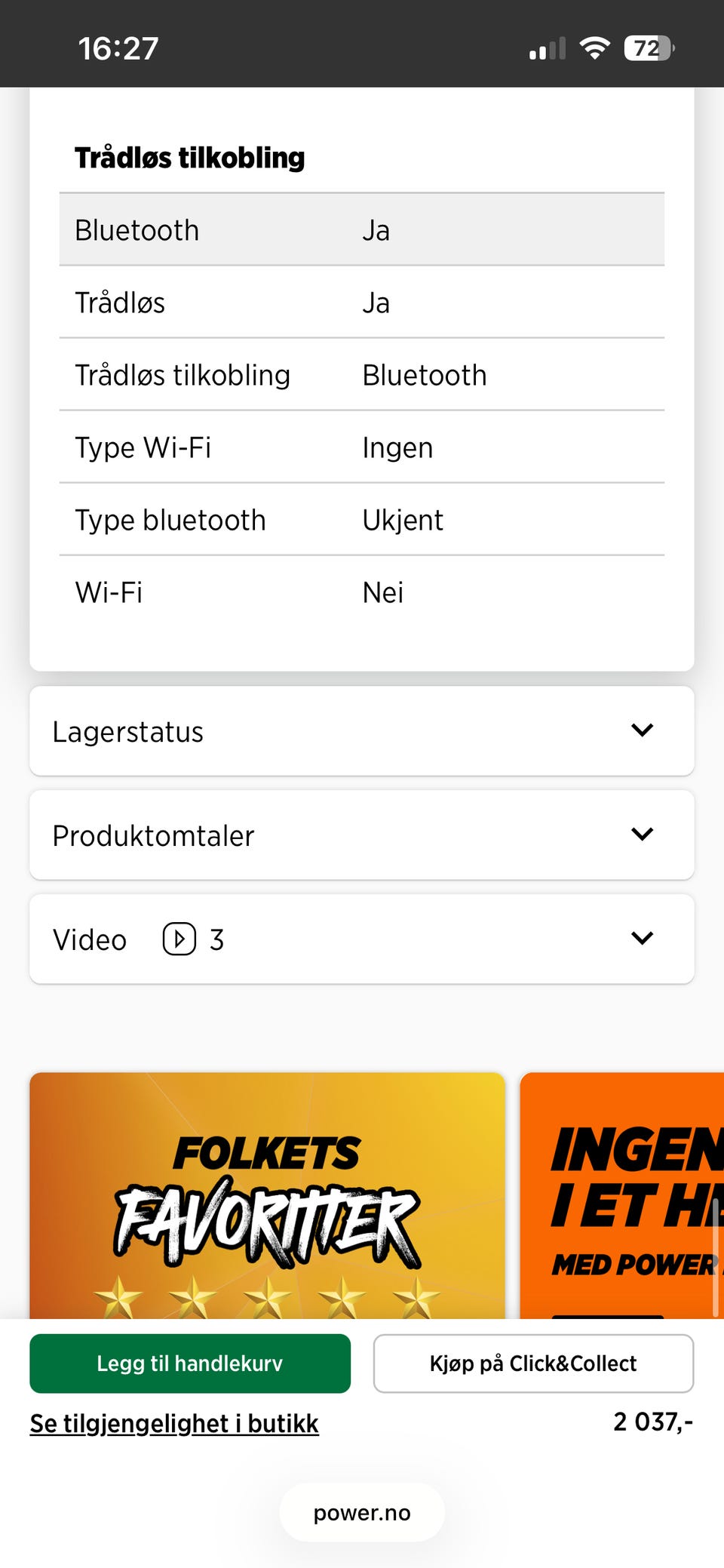Open Se tilgjengelighet i butikk link
724x1568 pixels.
(x=174, y=1423)
